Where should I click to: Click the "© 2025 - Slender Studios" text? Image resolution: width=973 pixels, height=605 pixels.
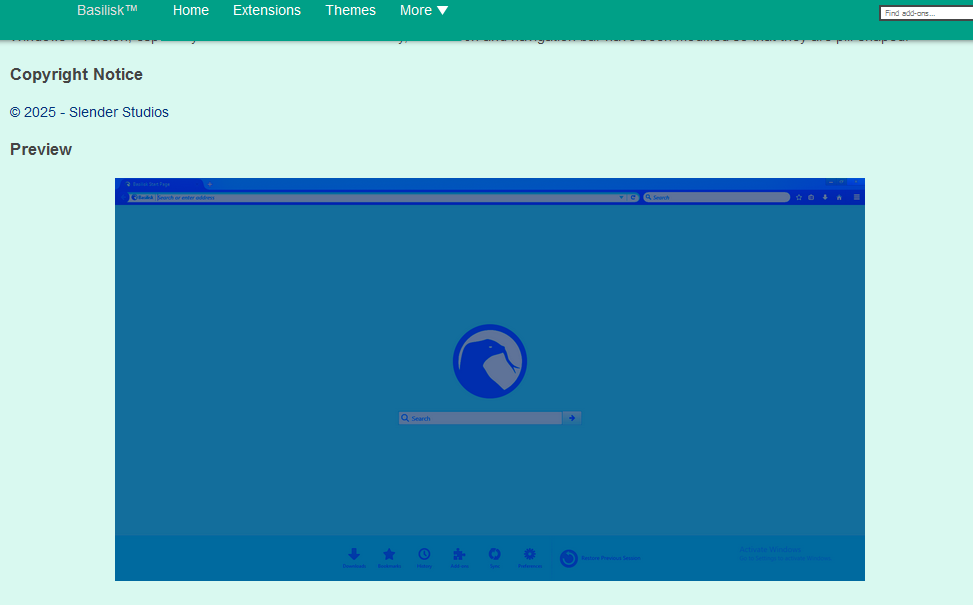89,112
